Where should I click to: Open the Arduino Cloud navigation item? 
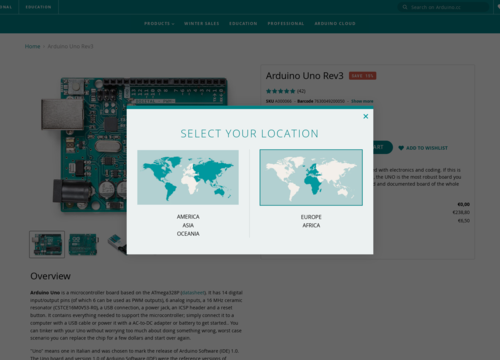click(335, 24)
